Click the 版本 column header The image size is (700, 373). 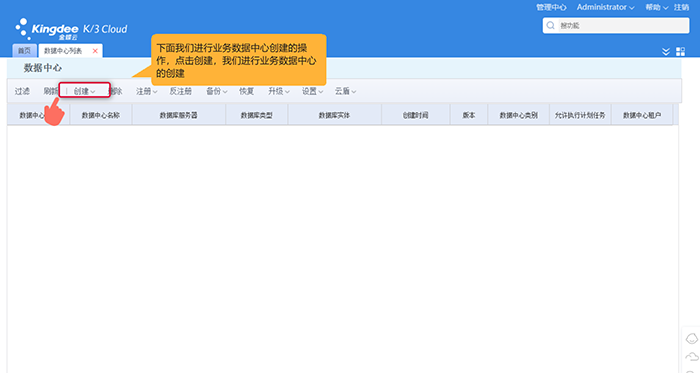(x=469, y=115)
